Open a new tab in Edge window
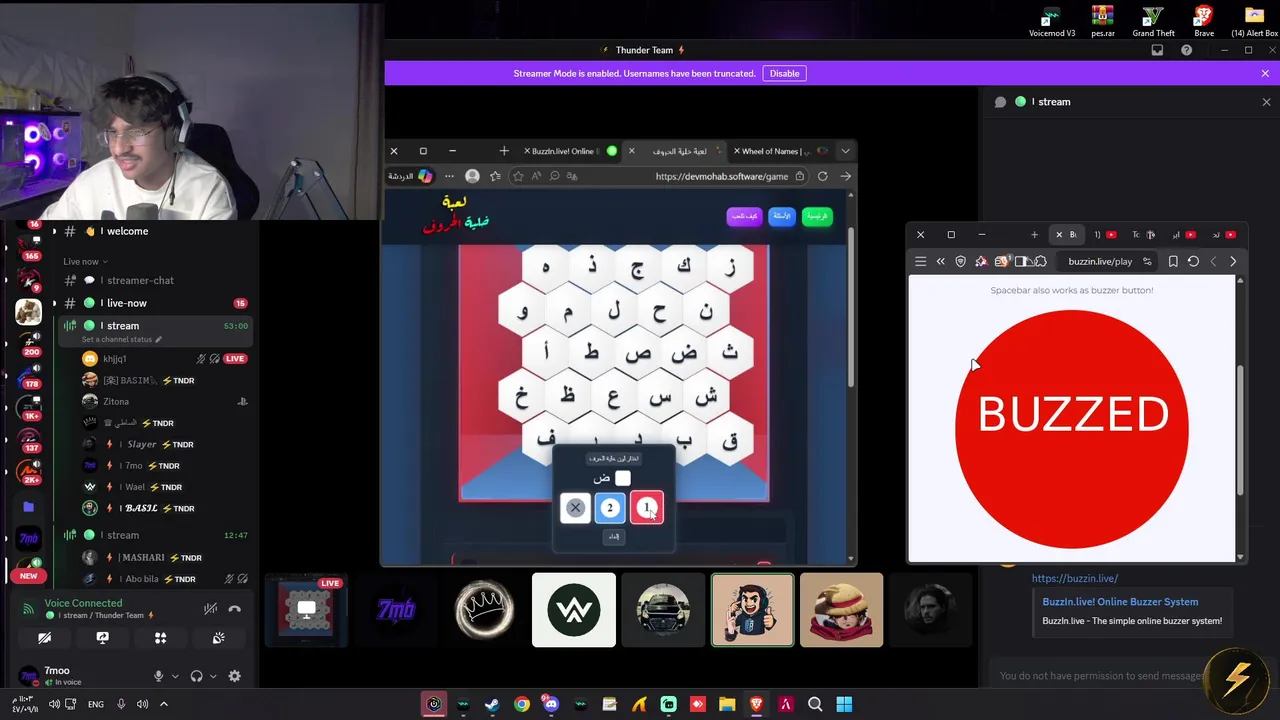This screenshot has height=720, width=1280. tap(504, 151)
